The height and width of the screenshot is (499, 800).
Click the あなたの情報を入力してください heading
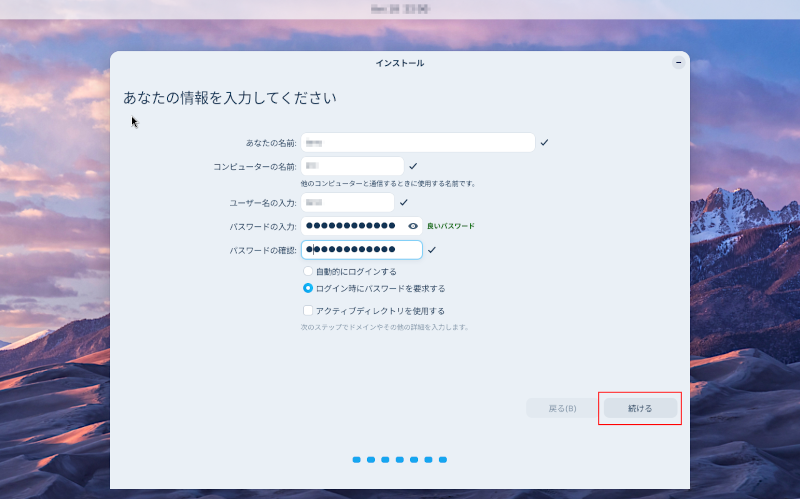pyautogui.click(x=230, y=98)
